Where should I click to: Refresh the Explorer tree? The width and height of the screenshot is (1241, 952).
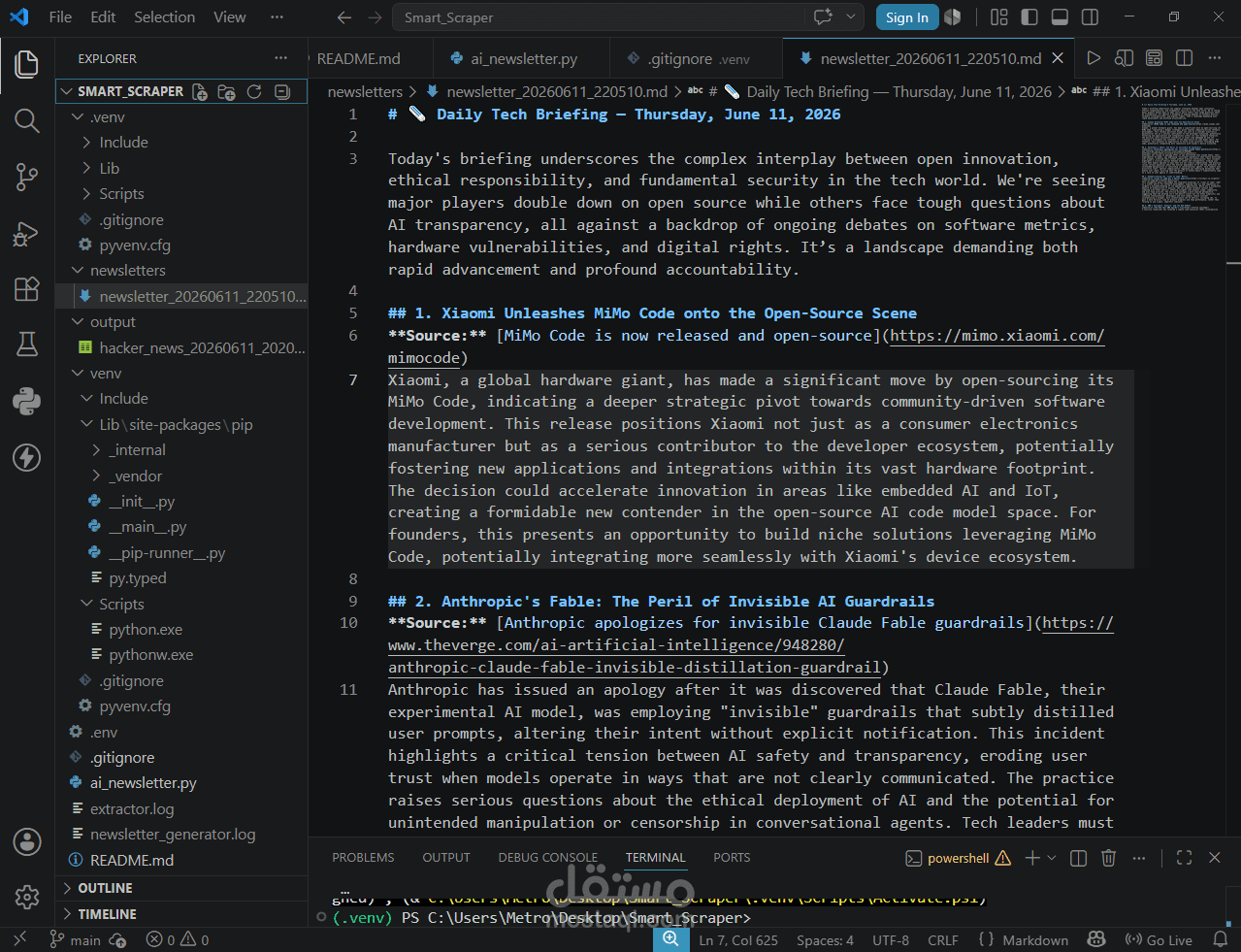point(254,91)
